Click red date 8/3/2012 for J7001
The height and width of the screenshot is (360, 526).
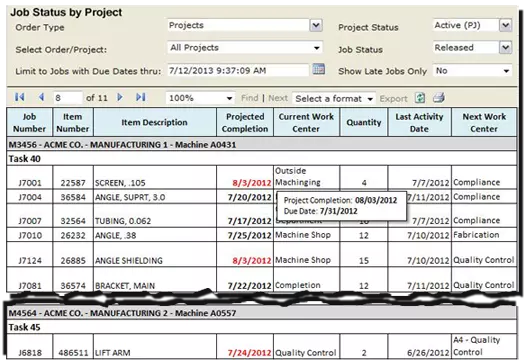point(252,183)
